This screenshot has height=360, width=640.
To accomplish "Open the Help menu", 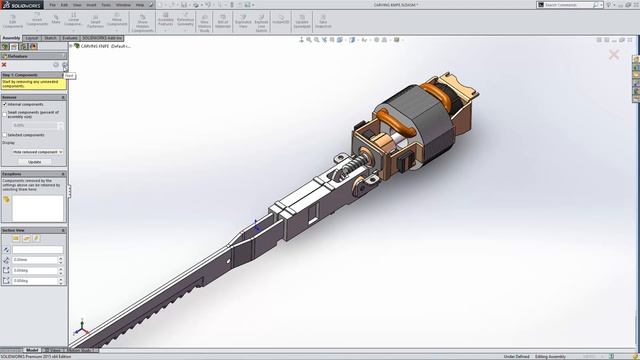I will 140,5.
